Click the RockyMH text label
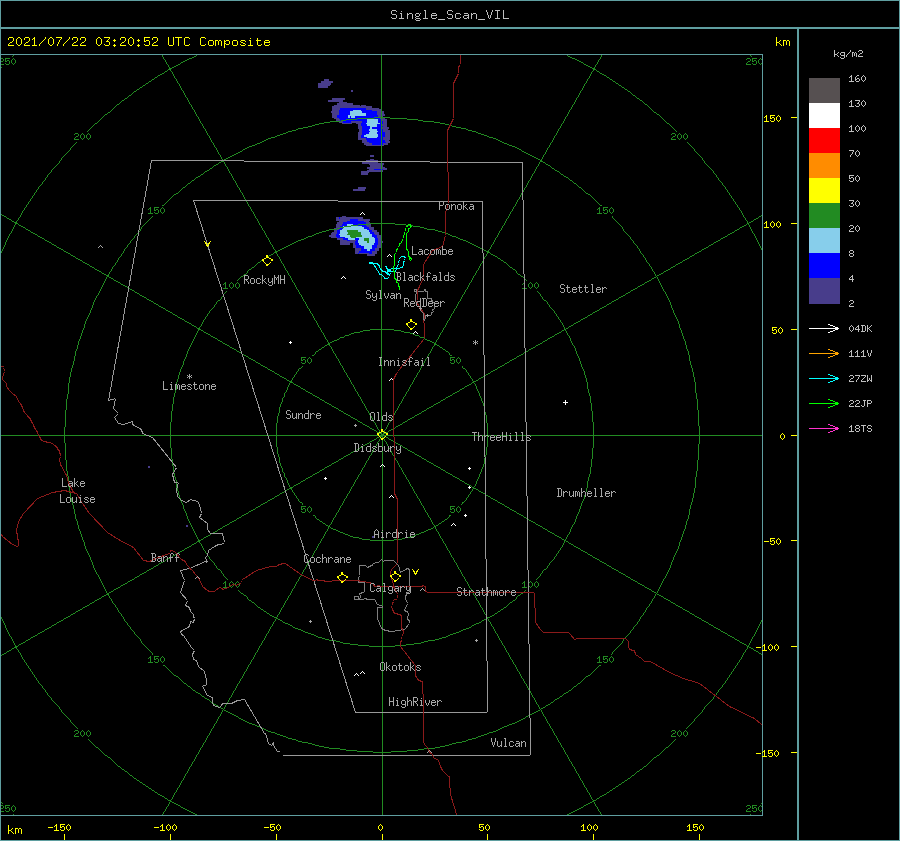Viewport: 900px width, 841px height. pos(264,280)
